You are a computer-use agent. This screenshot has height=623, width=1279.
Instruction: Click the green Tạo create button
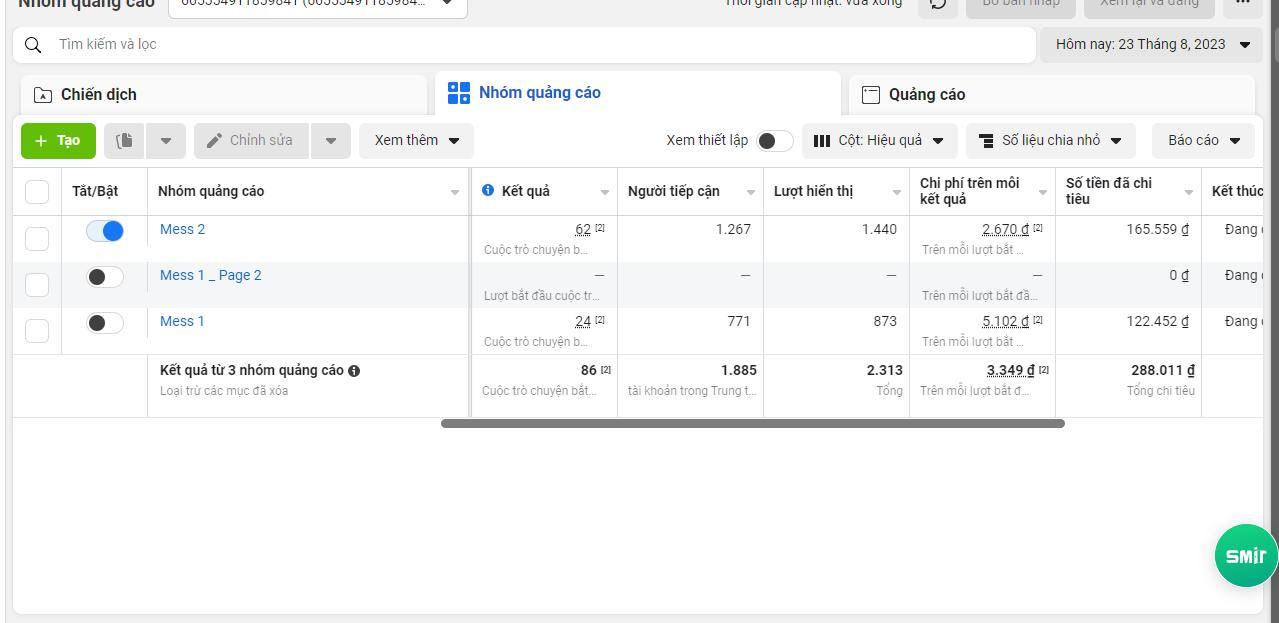(58, 140)
